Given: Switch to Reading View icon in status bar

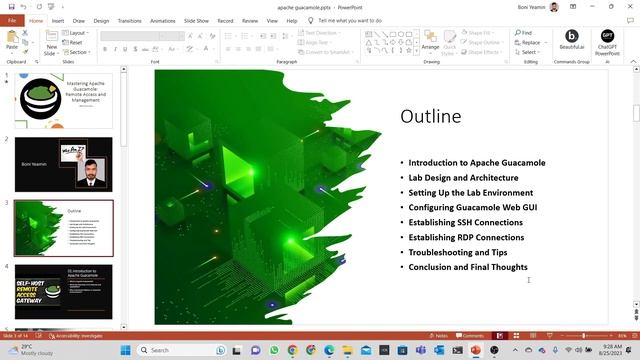Looking at the screenshot, I should tap(533, 336).
